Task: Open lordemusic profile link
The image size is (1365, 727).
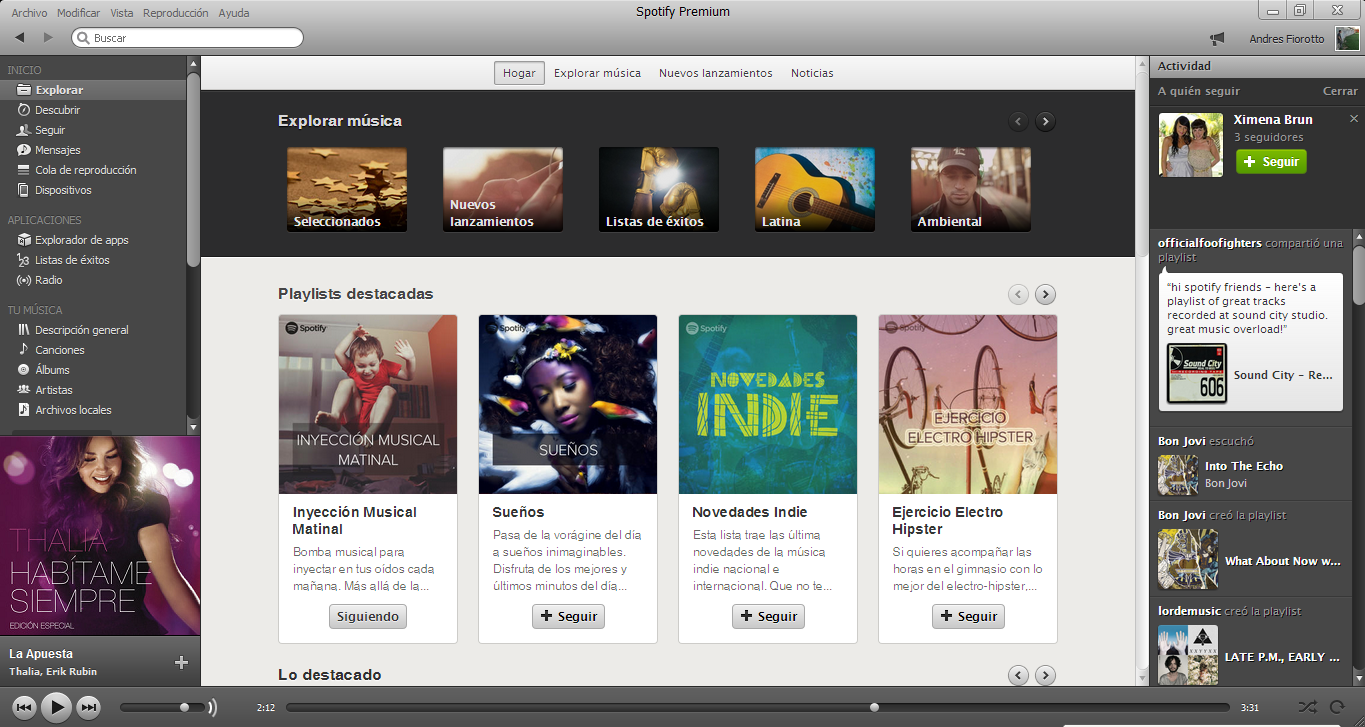Action: pyautogui.click(x=1191, y=611)
